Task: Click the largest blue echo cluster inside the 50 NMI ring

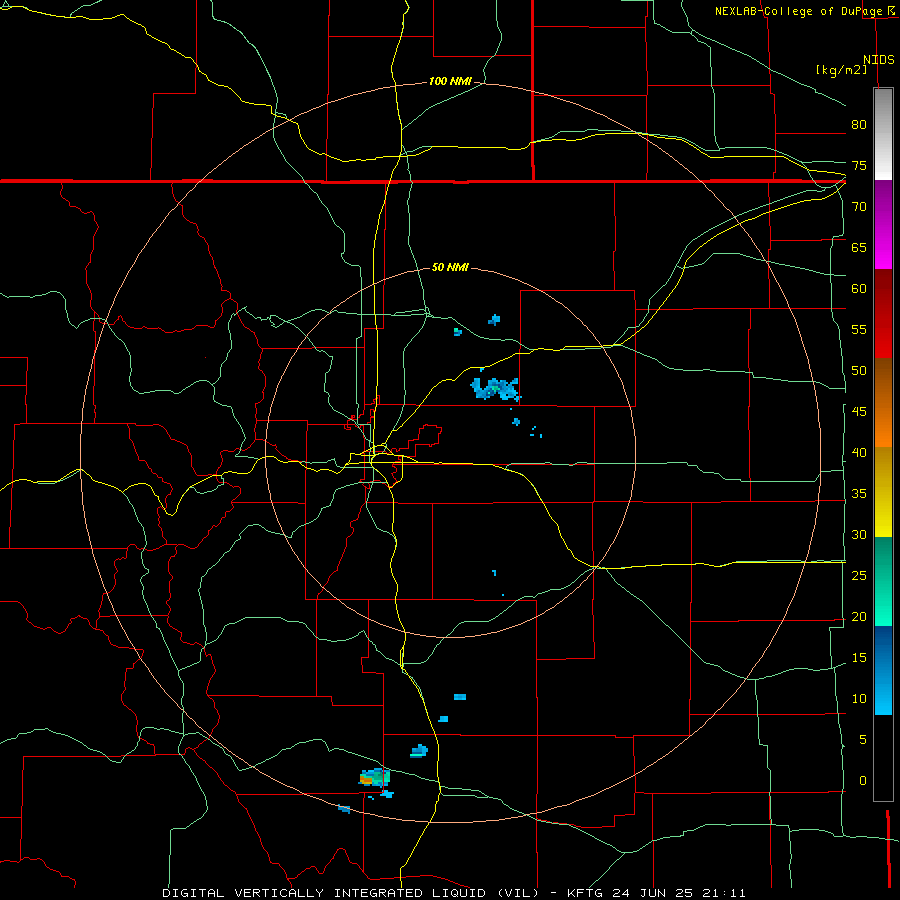Action: point(495,389)
